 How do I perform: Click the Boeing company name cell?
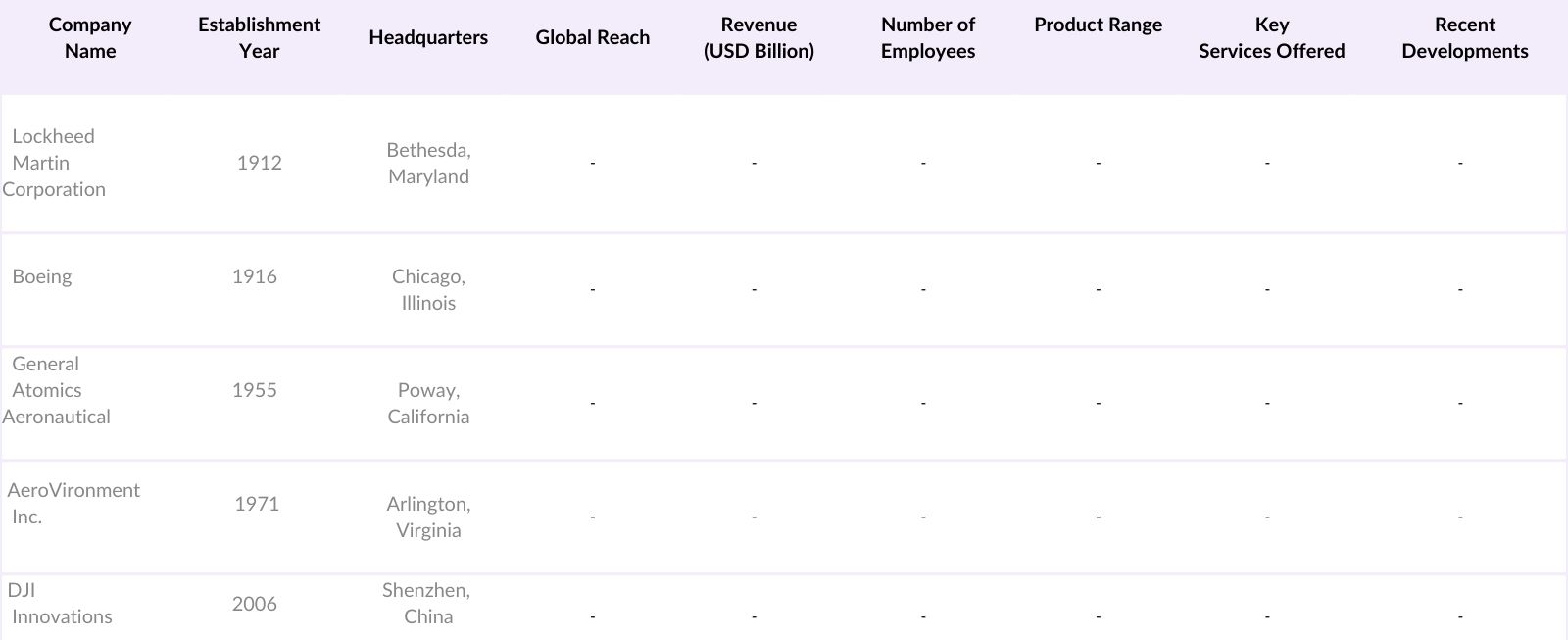coord(42,276)
